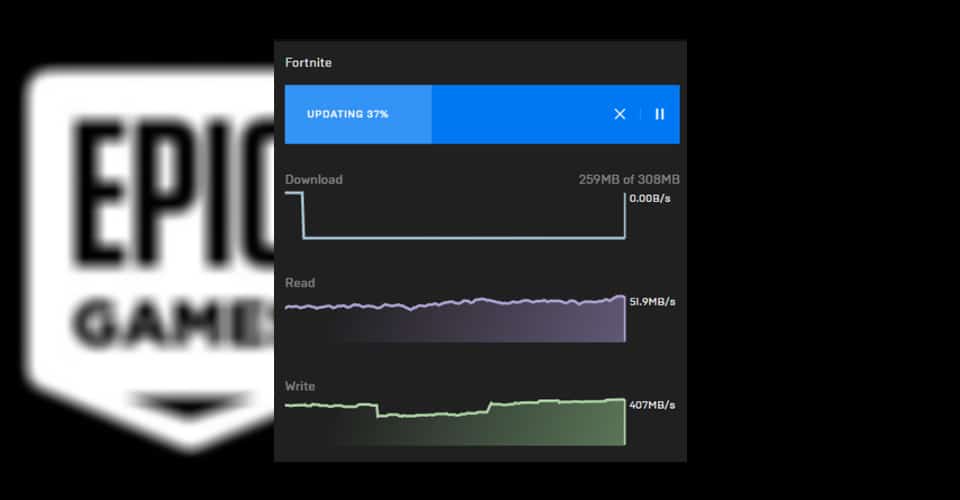Click the Download label
The width and height of the screenshot is (960, 500).
click(x=313, y=179)
